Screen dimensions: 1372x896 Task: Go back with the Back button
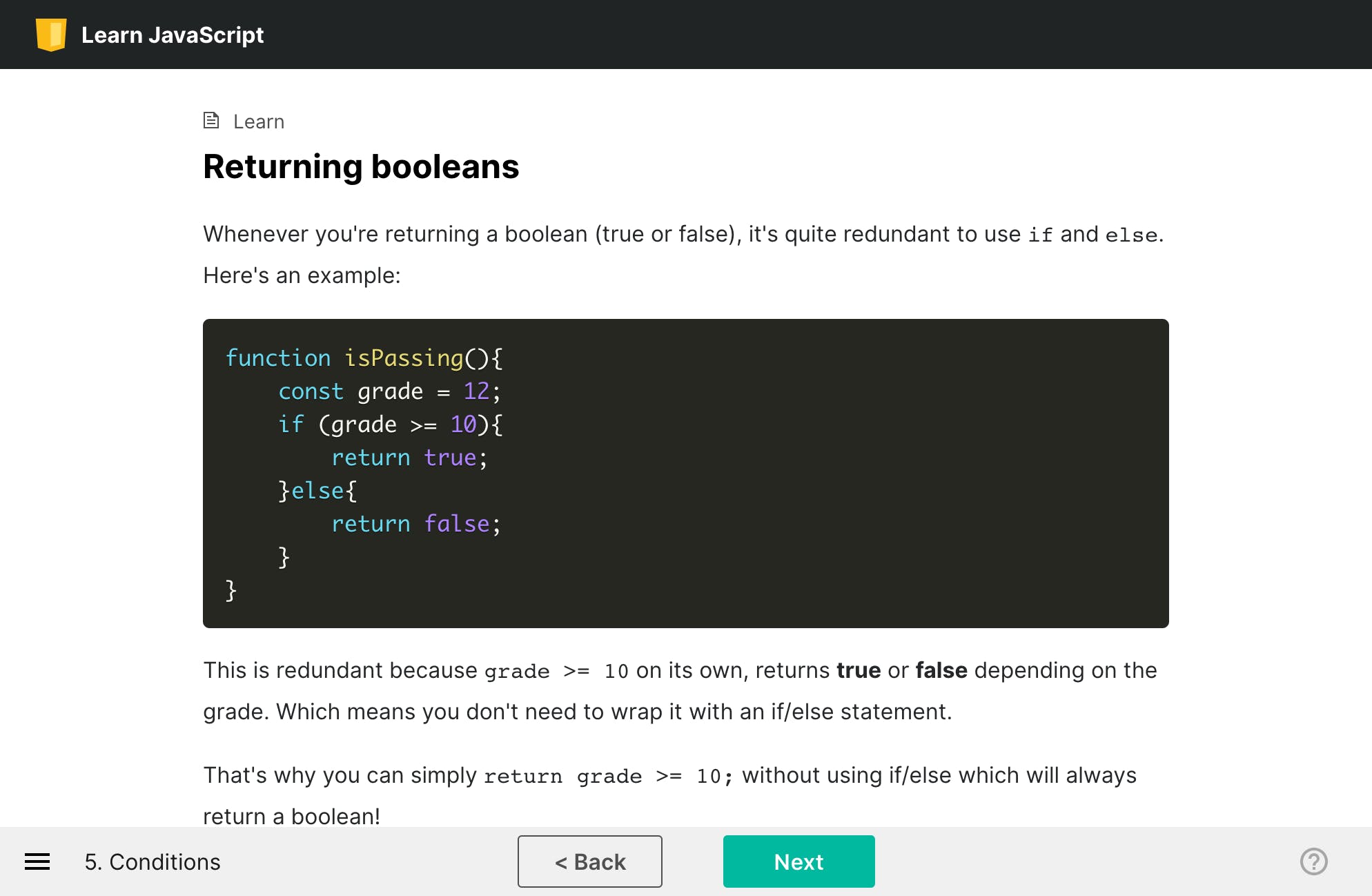(589, 861)
